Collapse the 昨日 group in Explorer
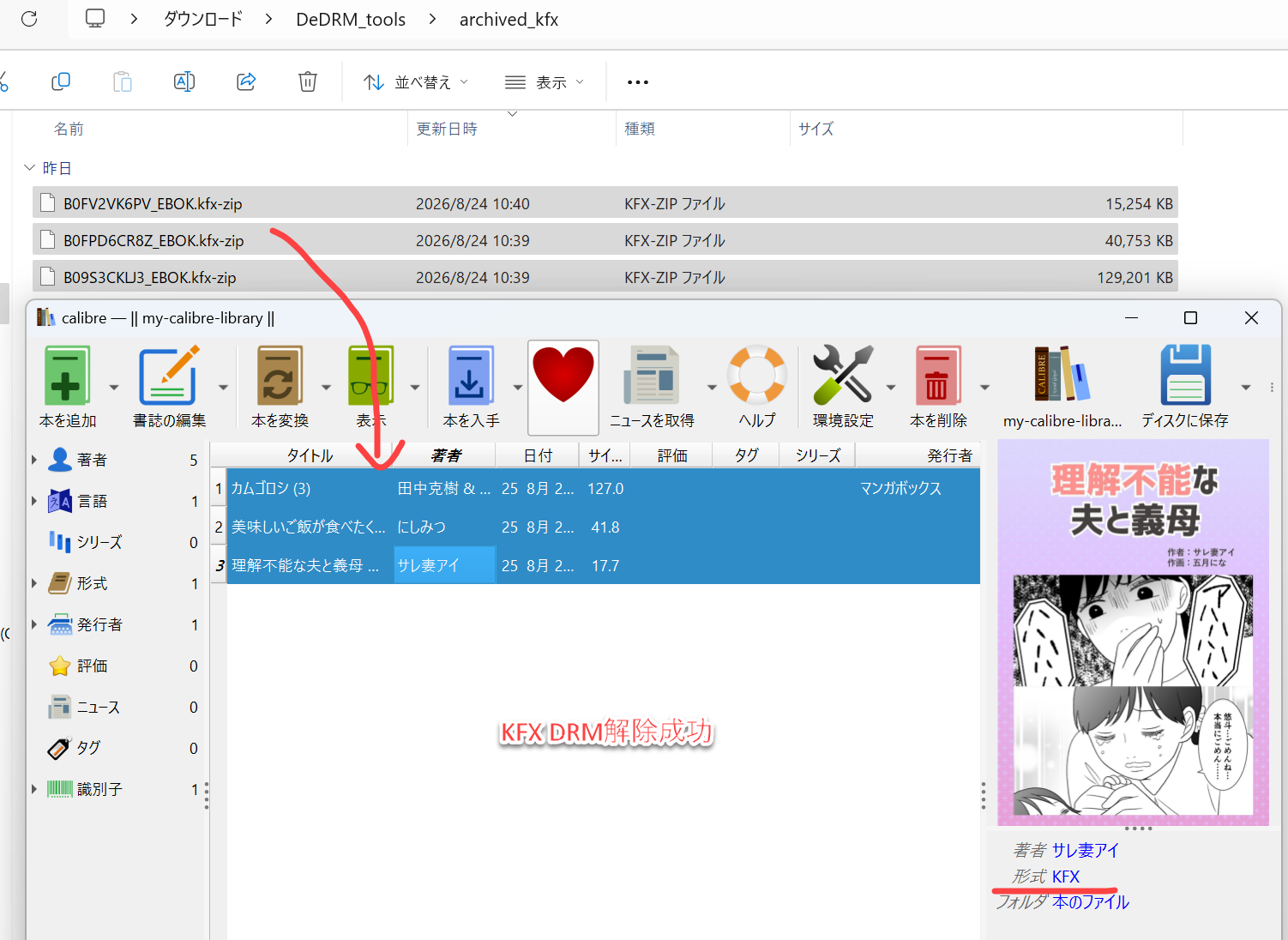This screenshot has height=940, width=1288. pos(30,167)
